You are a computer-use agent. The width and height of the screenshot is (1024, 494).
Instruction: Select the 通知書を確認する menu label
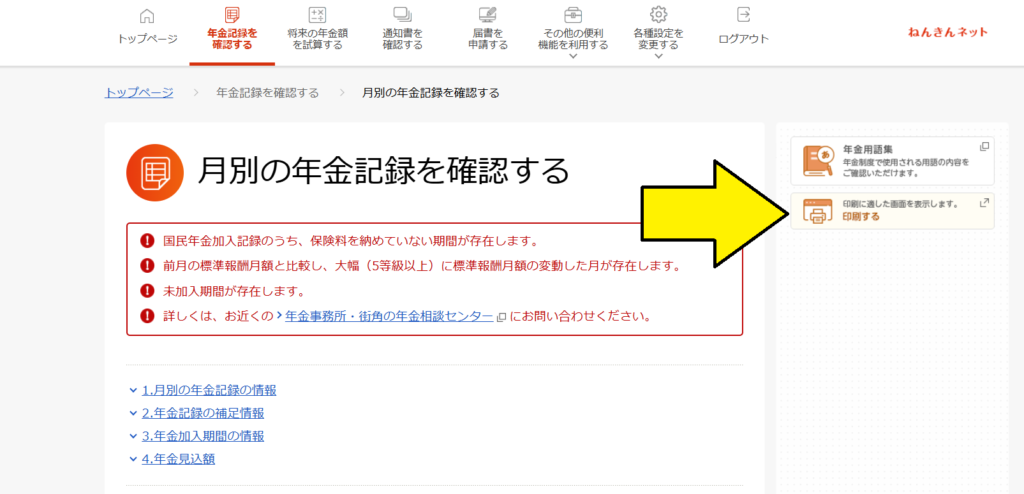click(x=402, y=39)
